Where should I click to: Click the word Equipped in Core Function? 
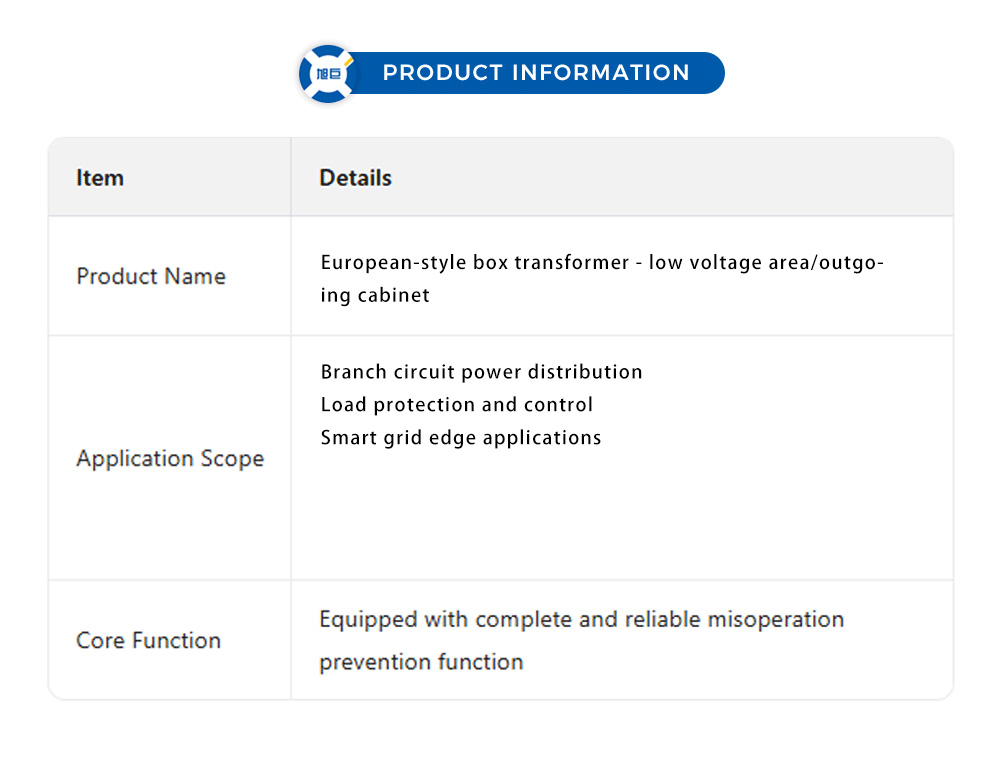367,620
